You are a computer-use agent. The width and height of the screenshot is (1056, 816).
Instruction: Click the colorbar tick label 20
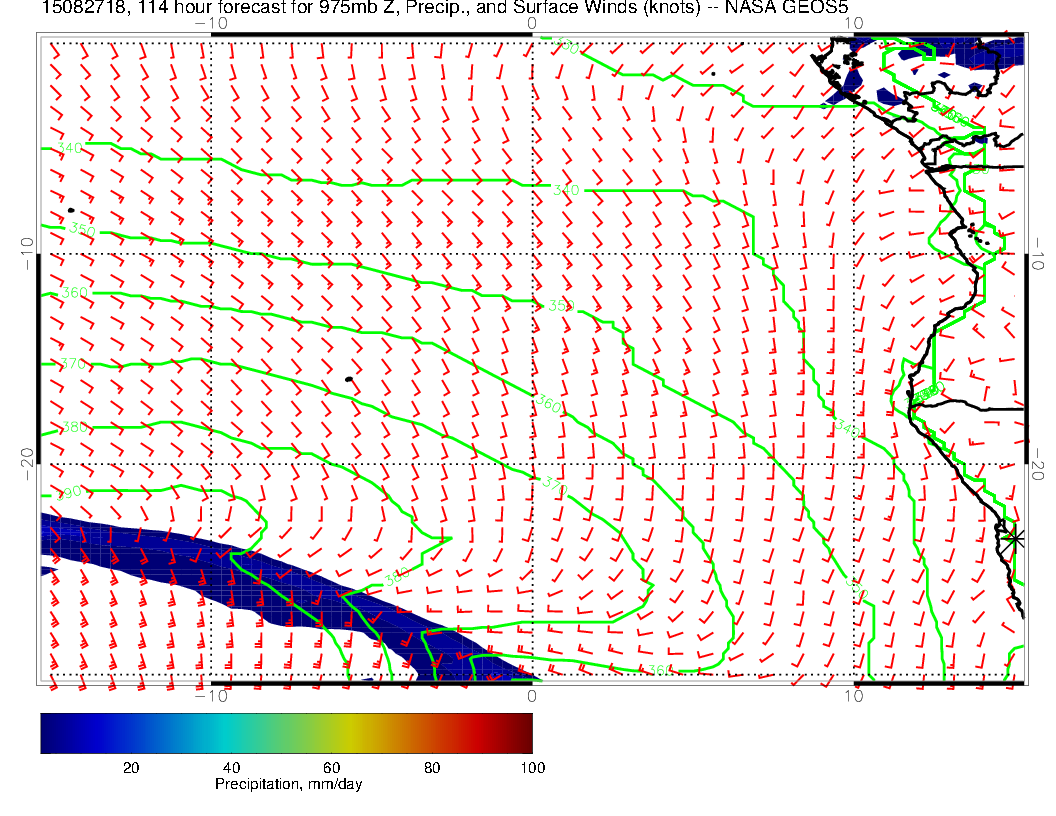coord(130,767)
